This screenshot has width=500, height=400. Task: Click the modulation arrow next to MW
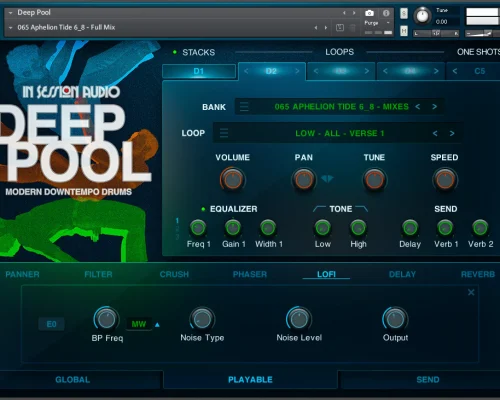[x=157, y=324]
